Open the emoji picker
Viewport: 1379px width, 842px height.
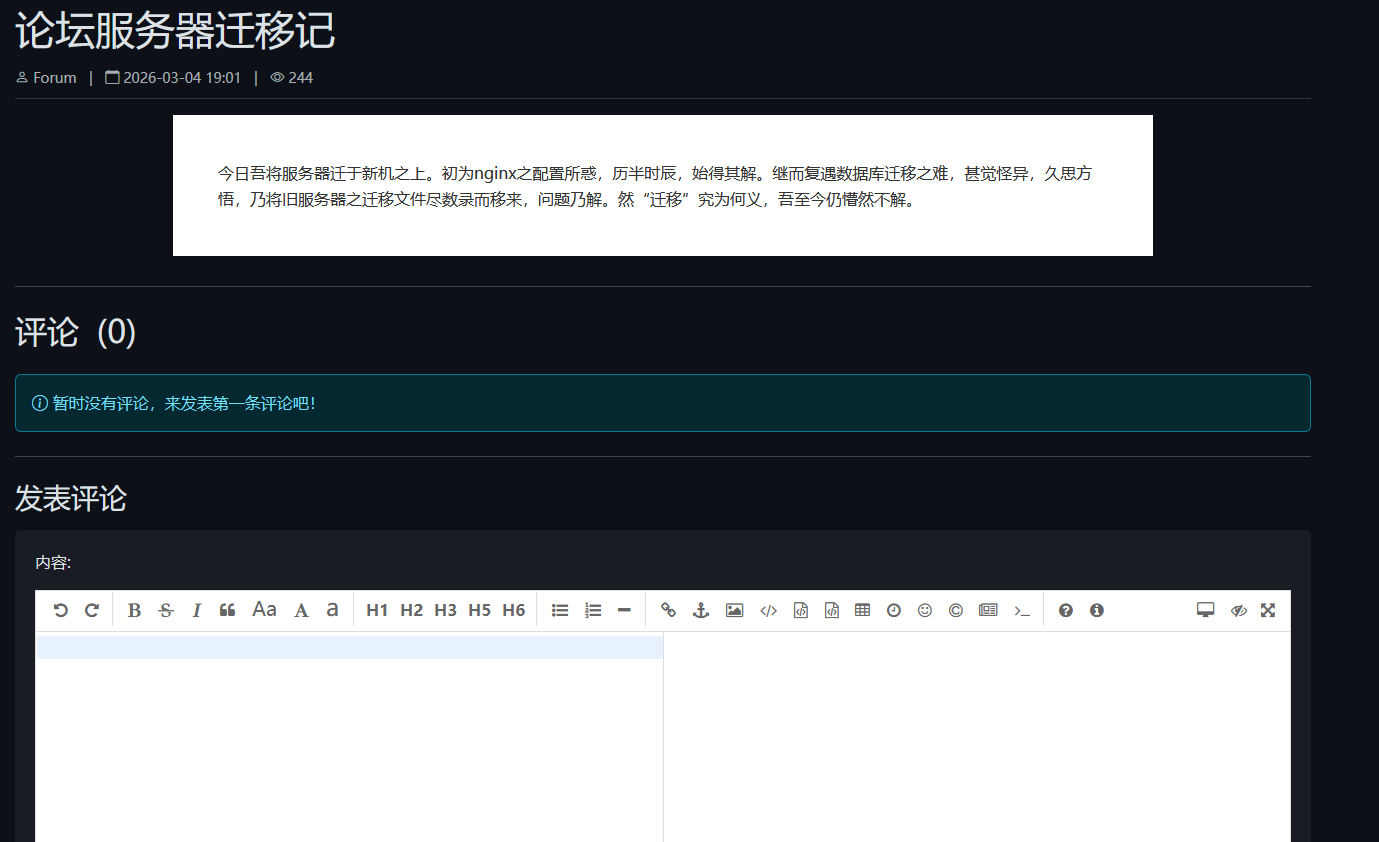click(925, 610)
